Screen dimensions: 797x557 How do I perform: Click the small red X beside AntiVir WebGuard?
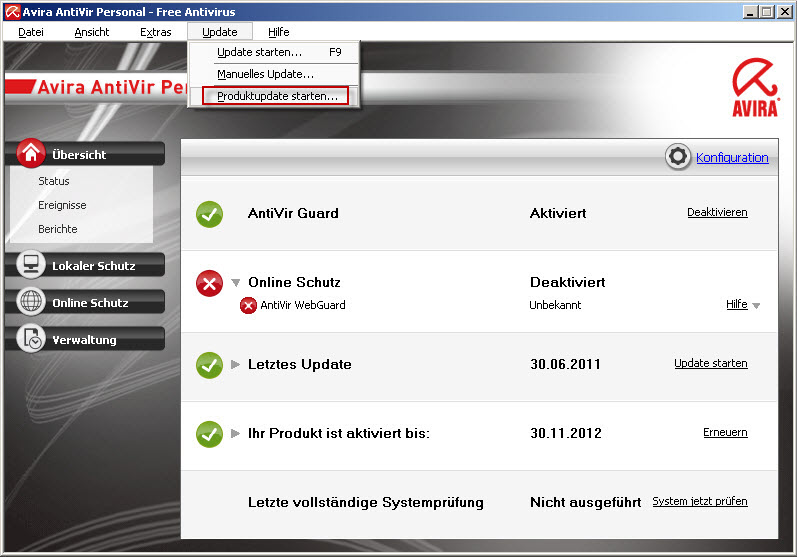point(248,305)
